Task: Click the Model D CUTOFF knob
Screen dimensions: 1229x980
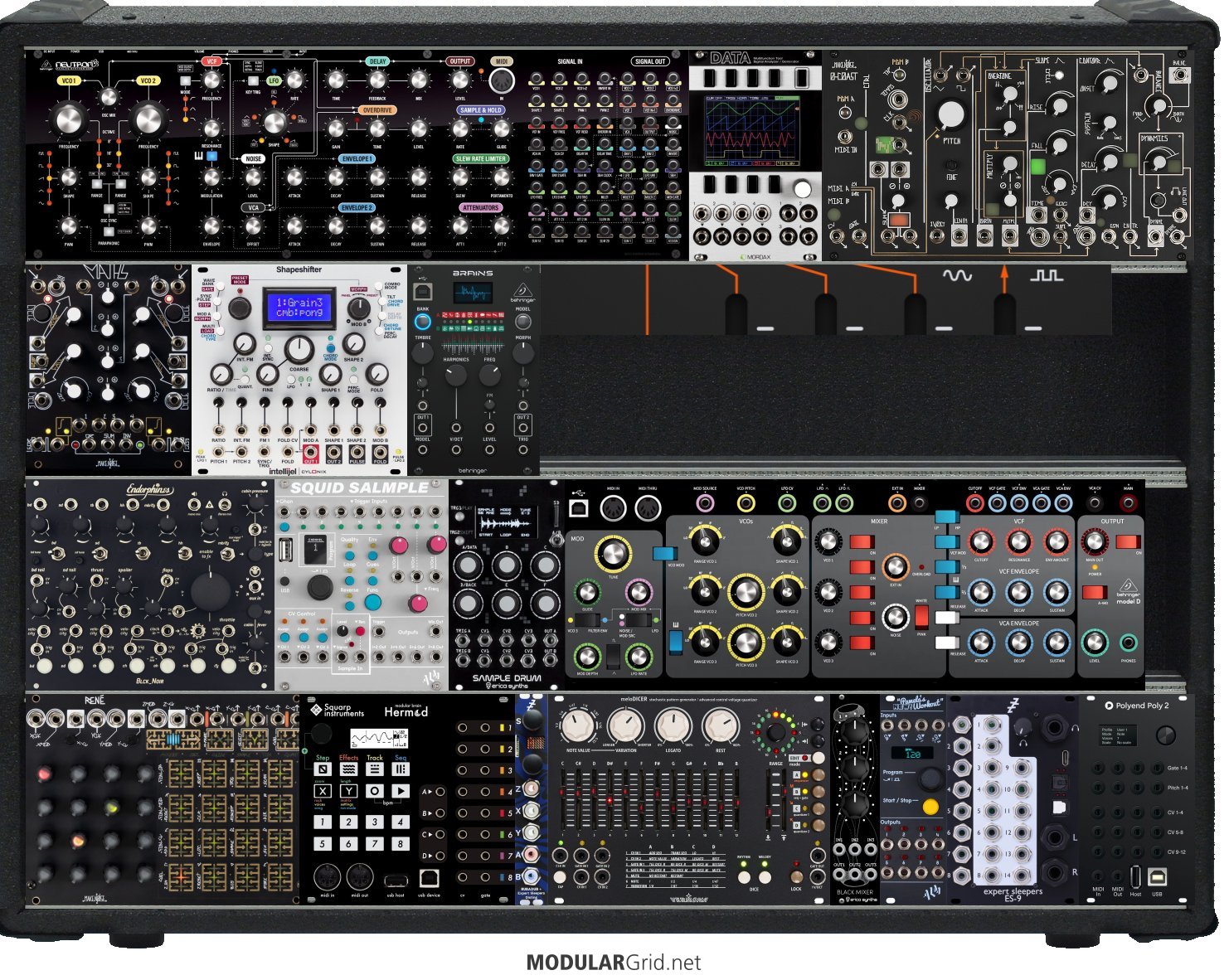Action: [981, 541]
